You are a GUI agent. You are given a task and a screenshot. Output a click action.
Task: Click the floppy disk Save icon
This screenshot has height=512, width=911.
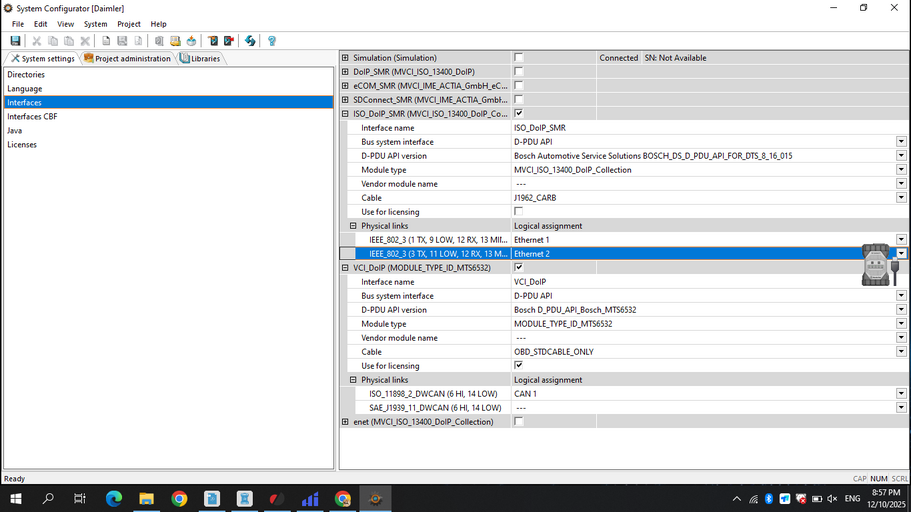coord(16,41)
